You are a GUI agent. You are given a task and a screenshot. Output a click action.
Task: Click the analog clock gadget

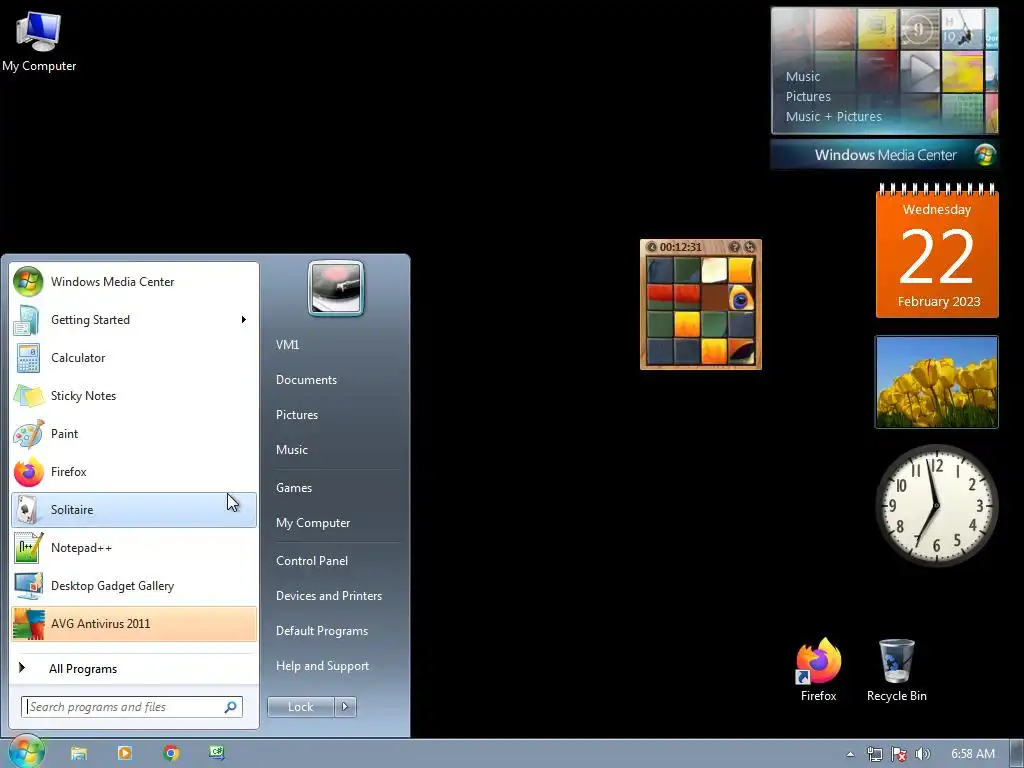click(936, 505)
